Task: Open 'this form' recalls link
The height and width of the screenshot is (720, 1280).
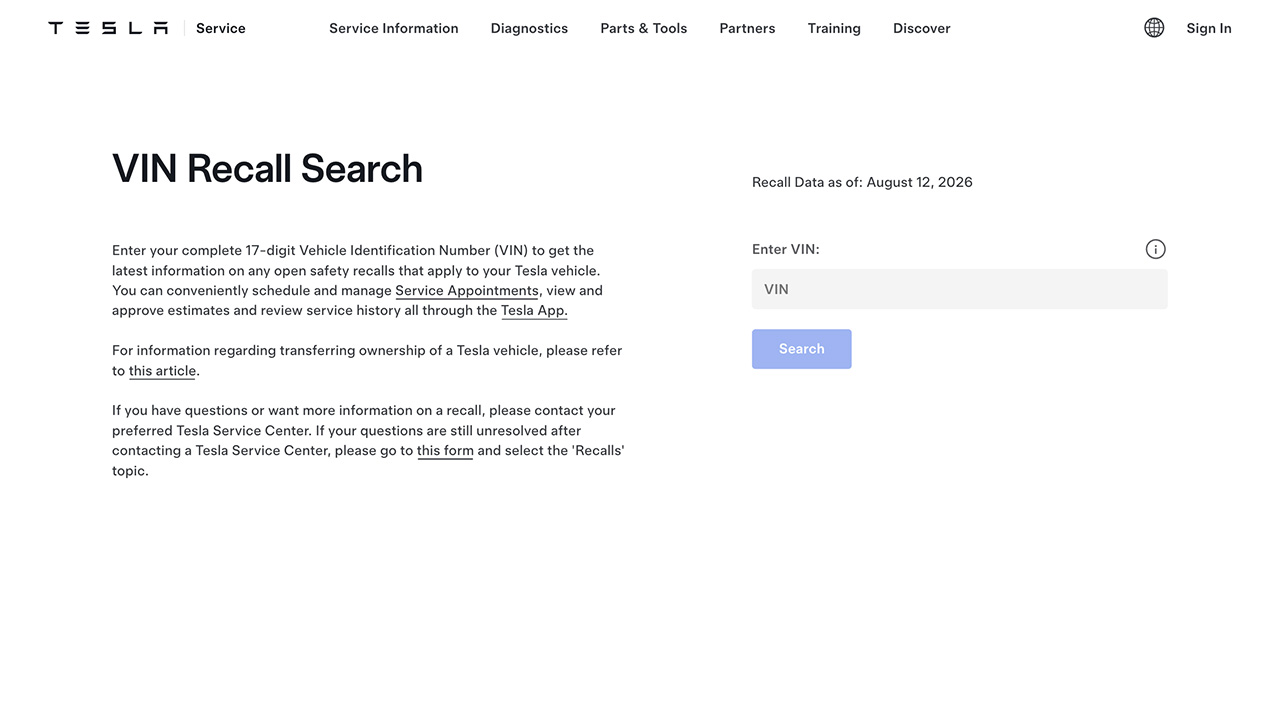Action: coord(445,451)
